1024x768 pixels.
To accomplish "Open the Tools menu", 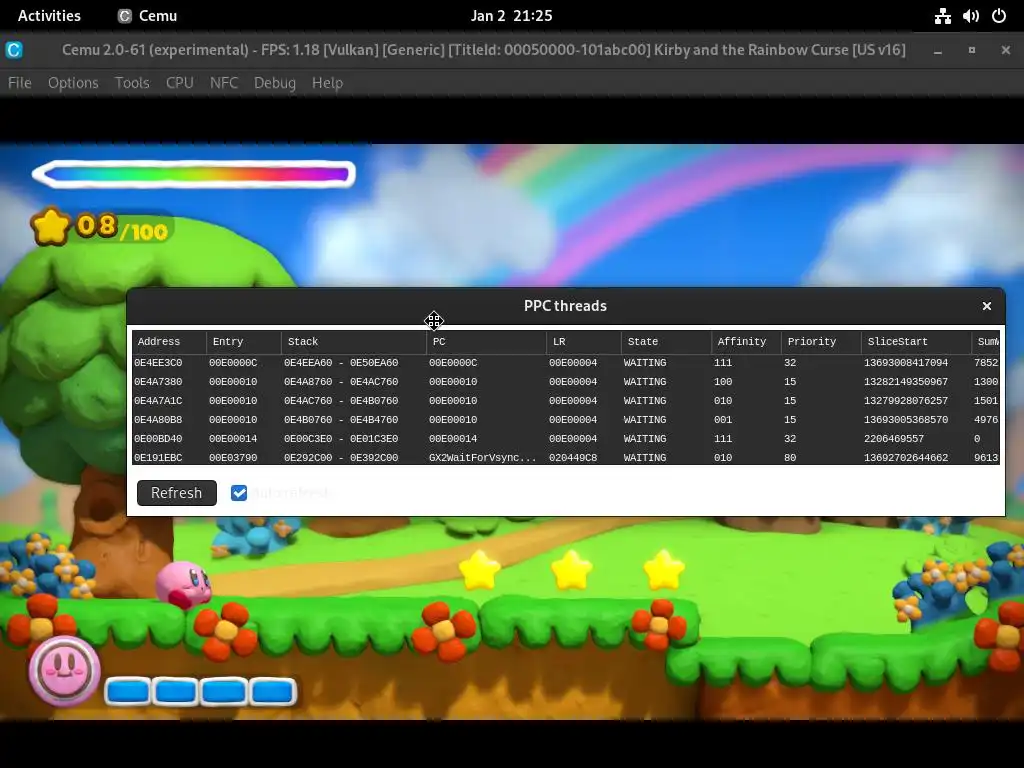I will pos(132,83).
